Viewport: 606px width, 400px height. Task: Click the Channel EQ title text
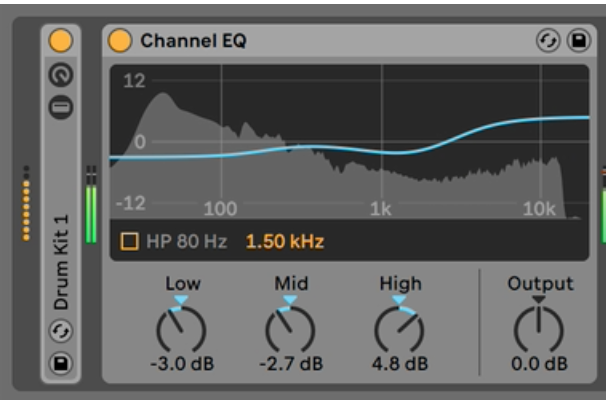193,41
